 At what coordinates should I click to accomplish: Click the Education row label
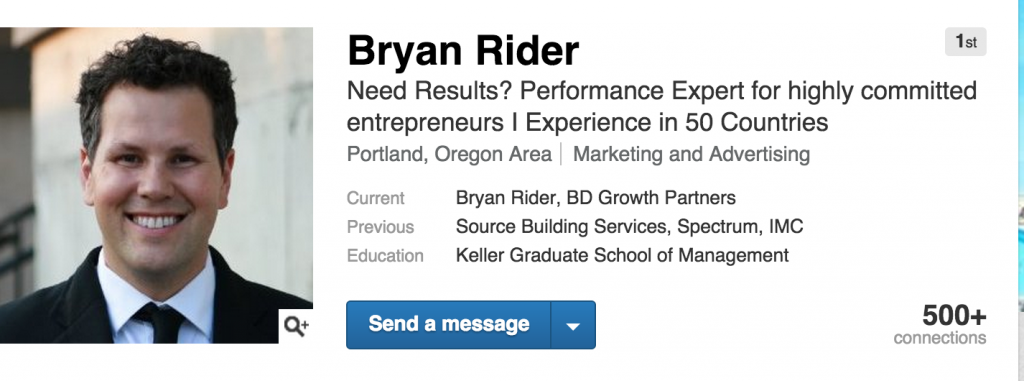[385, 255]
